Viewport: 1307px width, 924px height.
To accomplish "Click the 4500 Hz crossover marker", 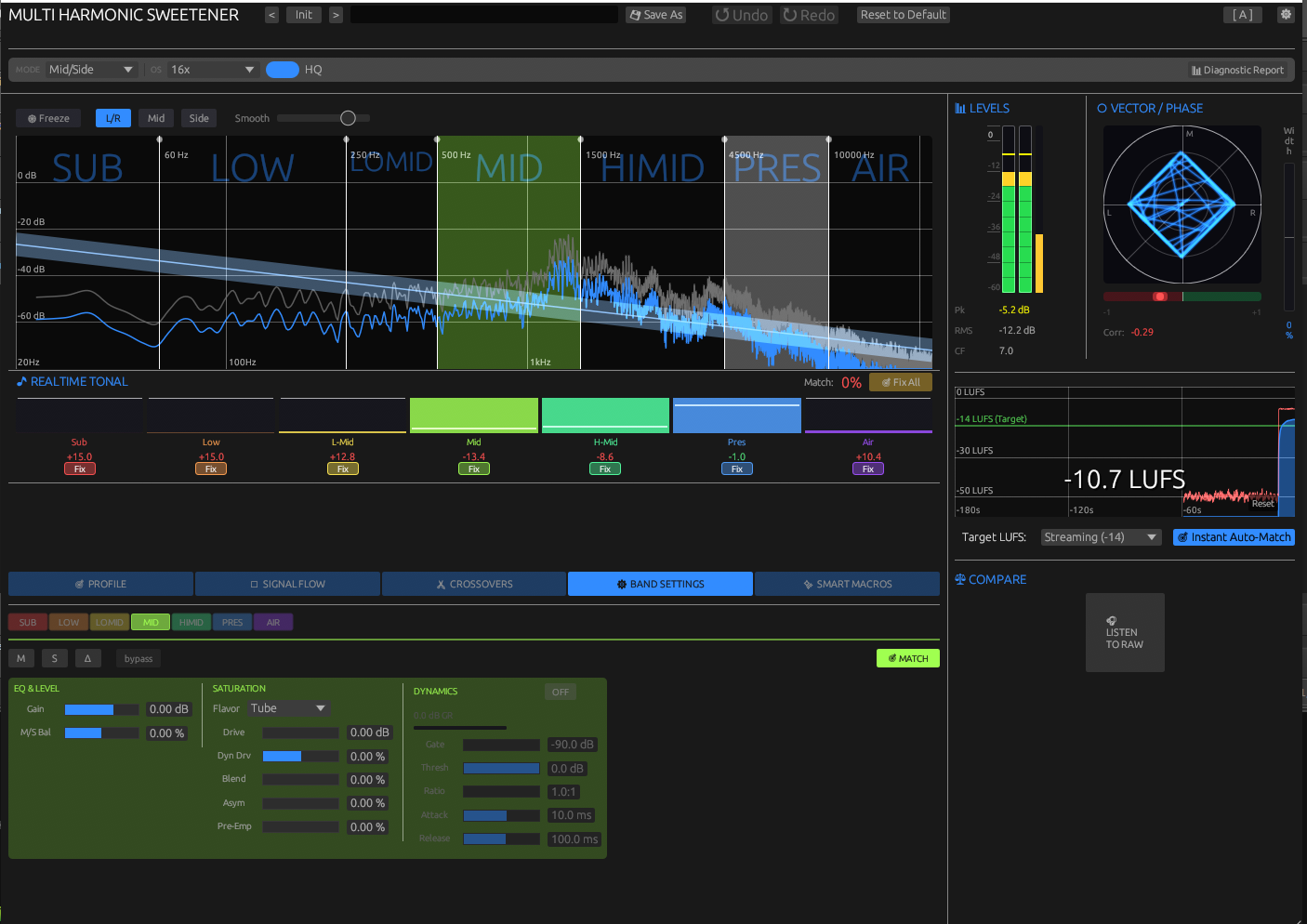I will tap(725, 141).
